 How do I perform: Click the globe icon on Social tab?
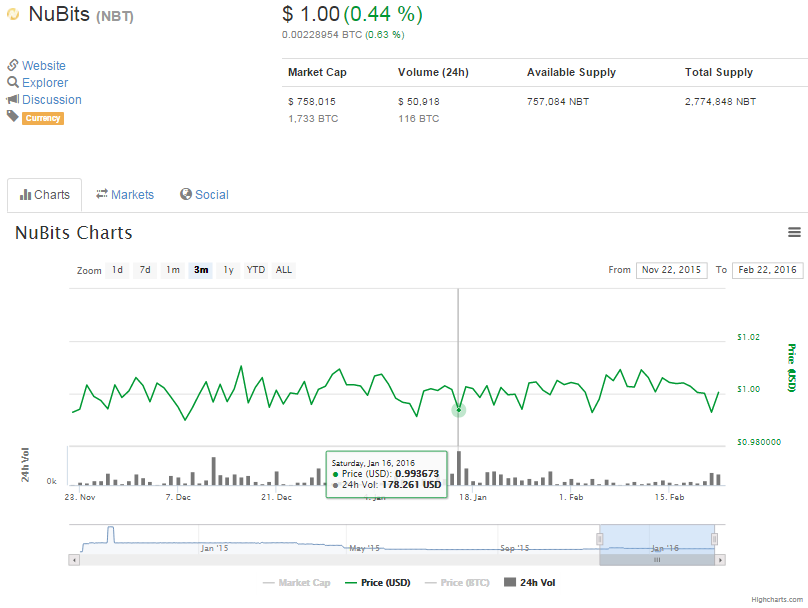[x=186, y=194]
